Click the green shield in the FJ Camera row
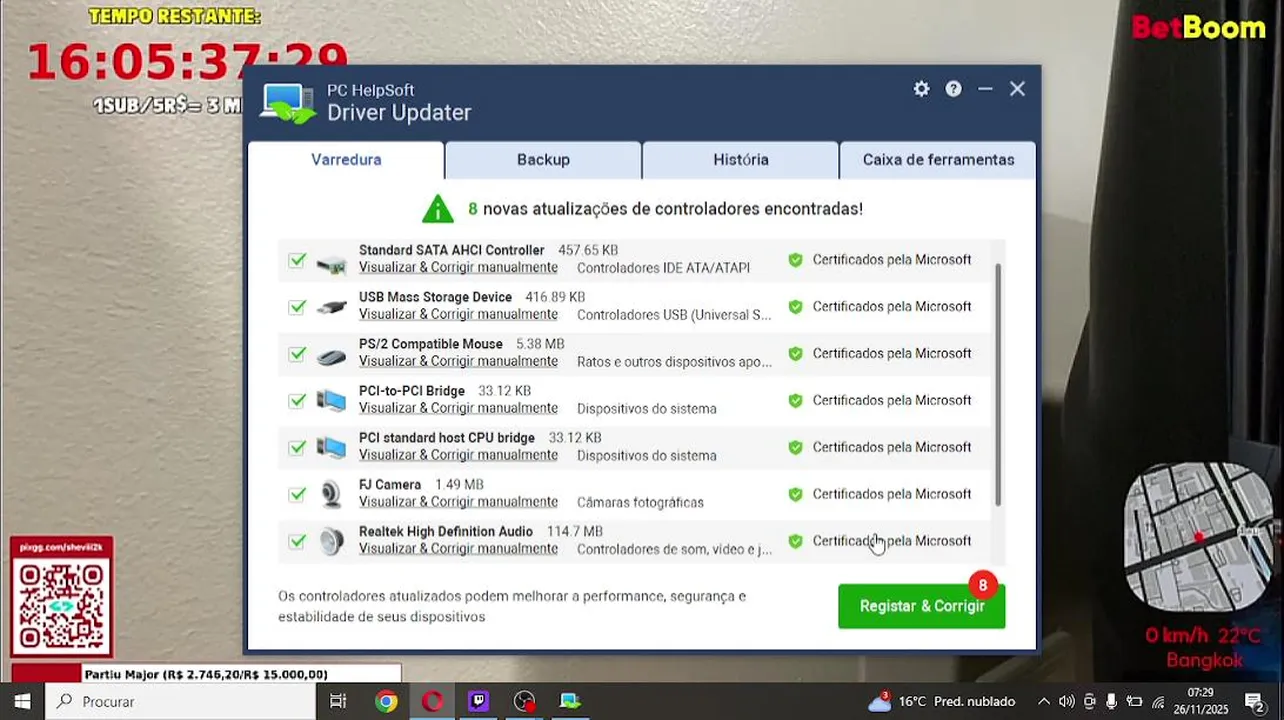Image resolution: width=1284 pixels, height=720 pixels. pos(795,494)
